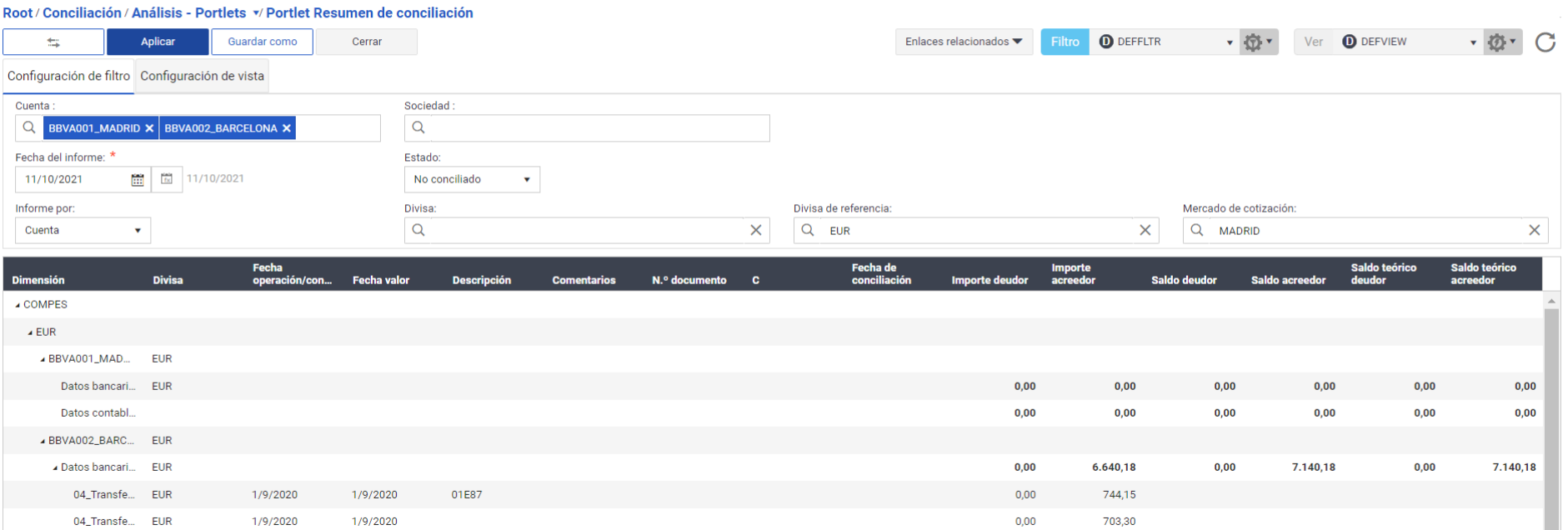Click the Guardar como button
1568x530 pixels.
(262, 42)
